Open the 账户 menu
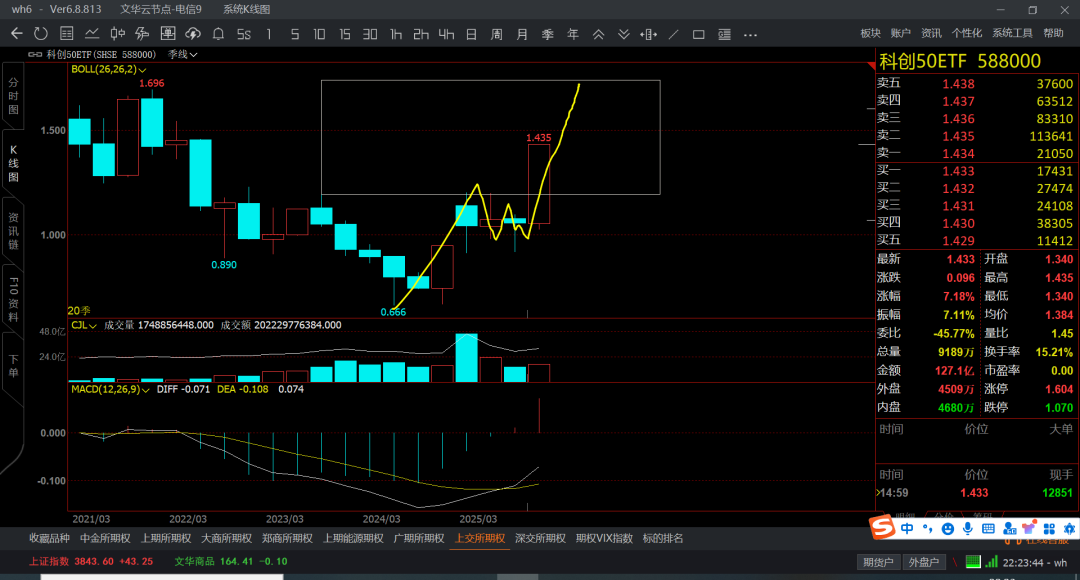Viewport: 1080px width, 580px height. [x=900, y=33]
